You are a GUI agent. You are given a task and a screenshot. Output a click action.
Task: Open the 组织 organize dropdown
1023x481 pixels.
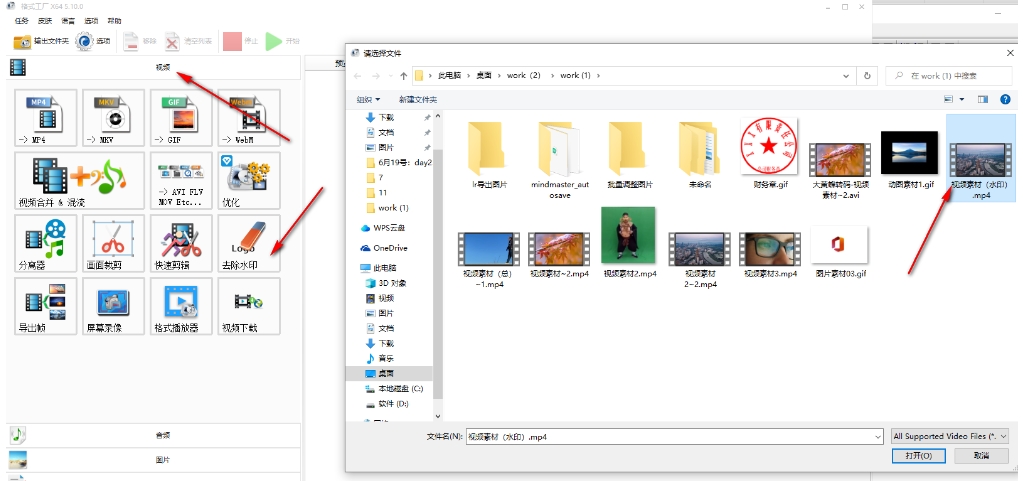pos(368,99)
